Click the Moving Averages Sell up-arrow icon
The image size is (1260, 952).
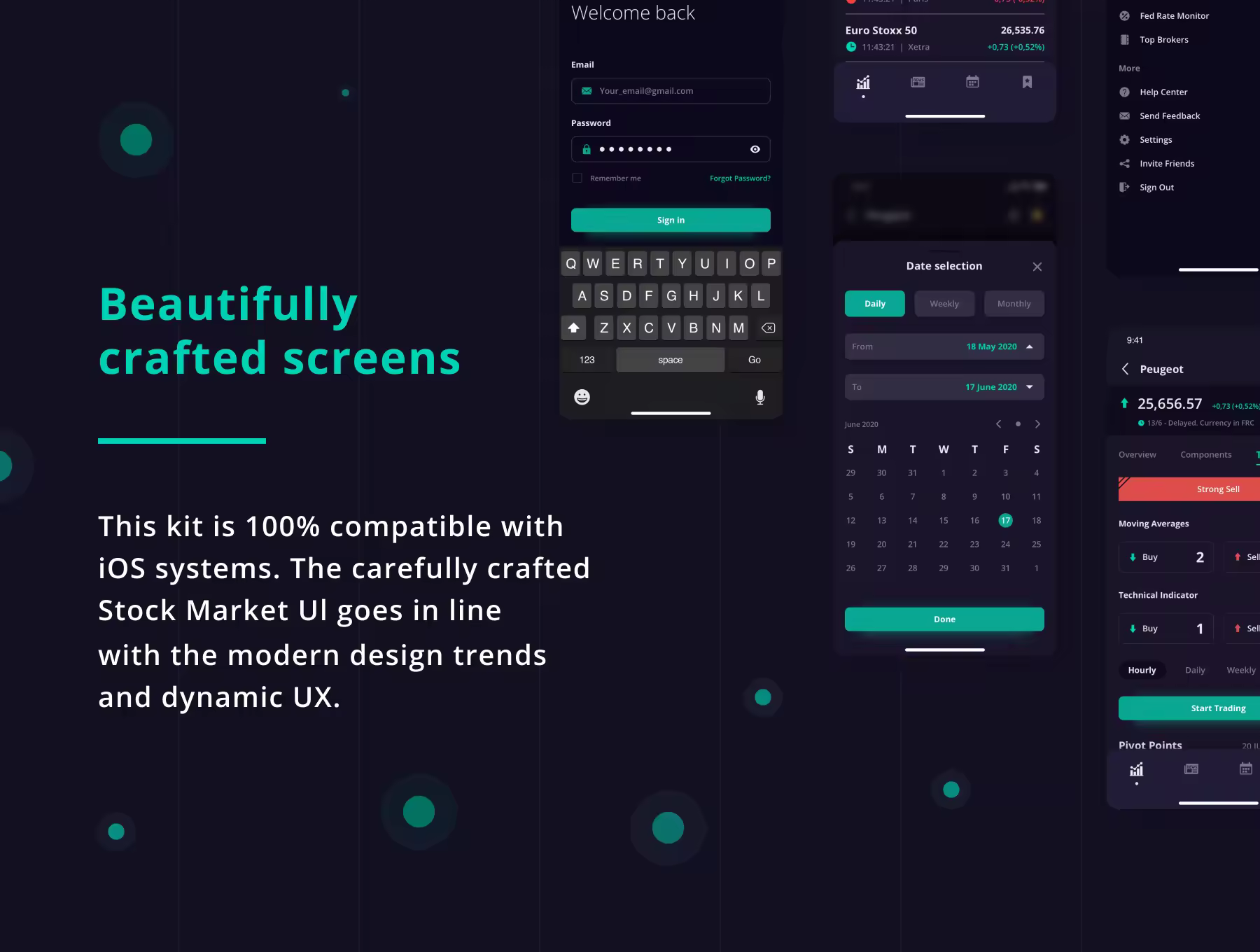pyautogui.click(x=1238, y=557)
